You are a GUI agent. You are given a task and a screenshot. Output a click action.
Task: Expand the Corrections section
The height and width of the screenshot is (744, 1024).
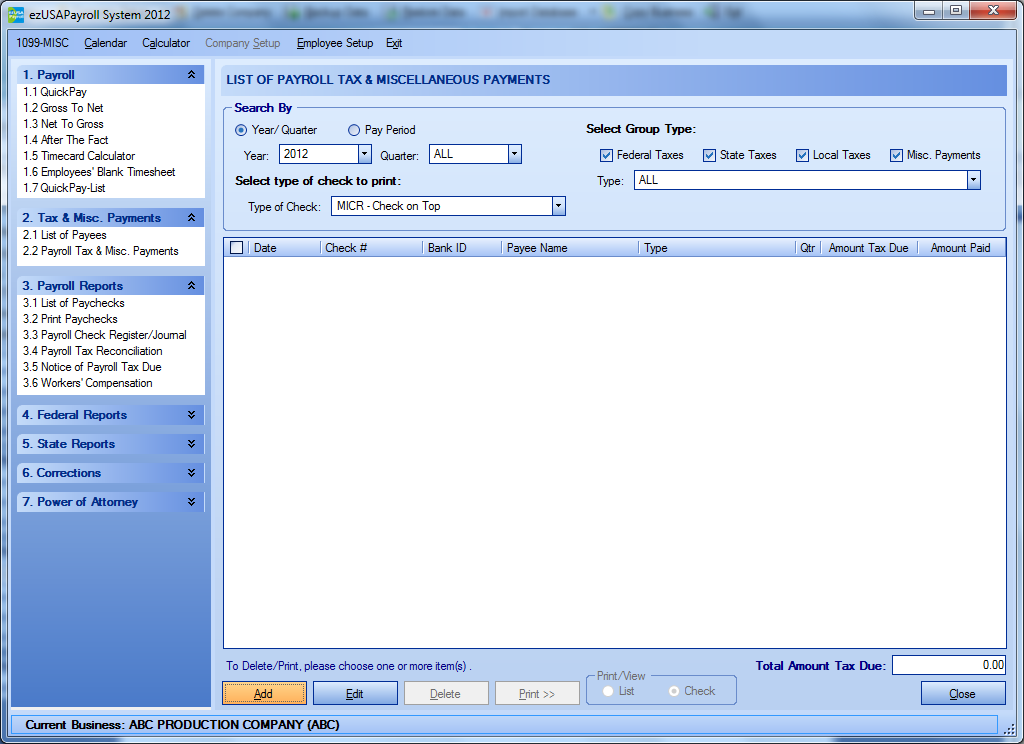pyautogui.click(x=191, y=473)
